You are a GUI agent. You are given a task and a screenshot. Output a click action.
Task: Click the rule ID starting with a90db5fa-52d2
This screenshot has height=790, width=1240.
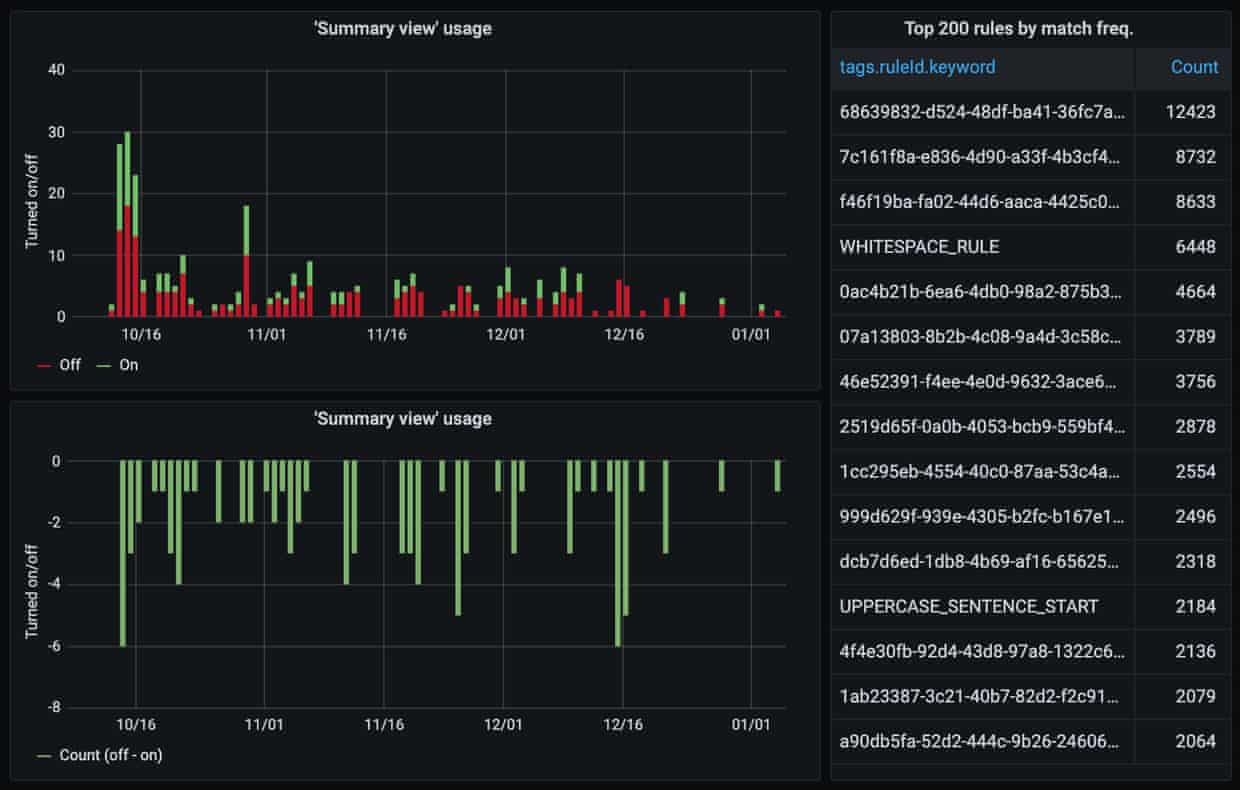982,741
